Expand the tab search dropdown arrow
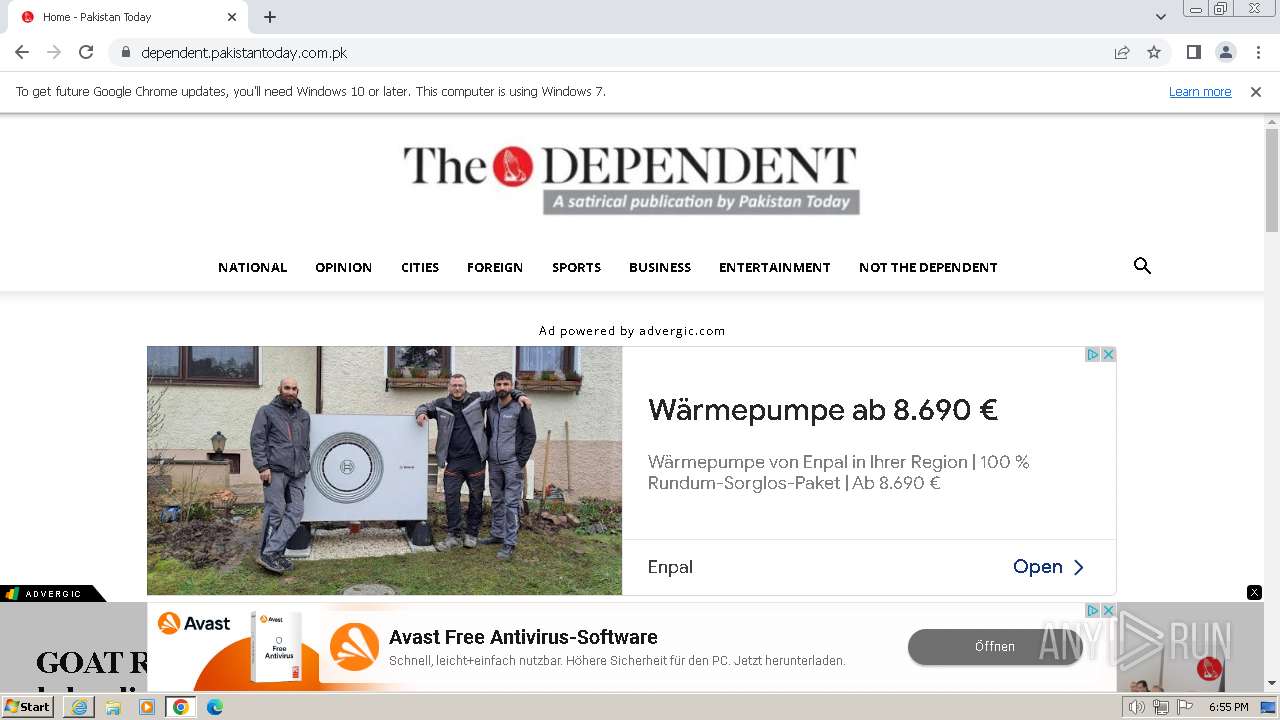Image resolution: width=1280 pixels, height=720 pixels. click(x=1160, y=17)
